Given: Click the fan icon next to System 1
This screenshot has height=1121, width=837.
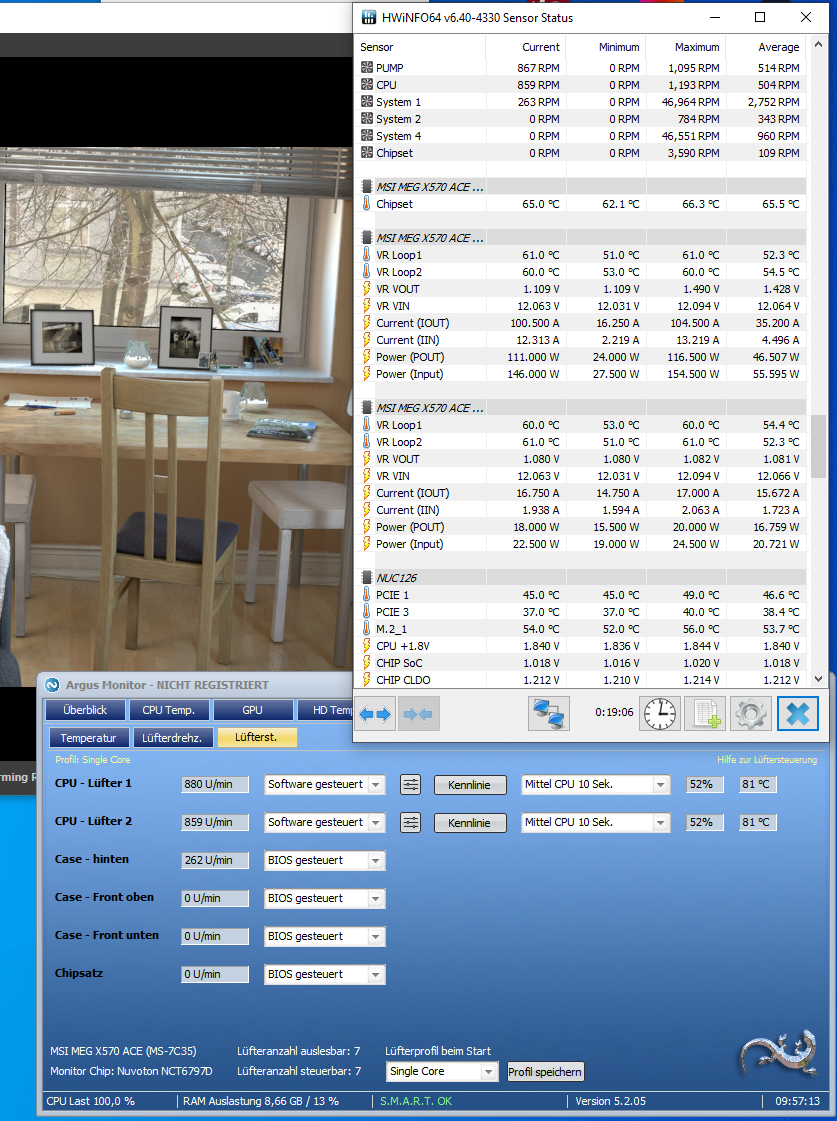Looking at the screenshot, I should [x=367, y=102].
